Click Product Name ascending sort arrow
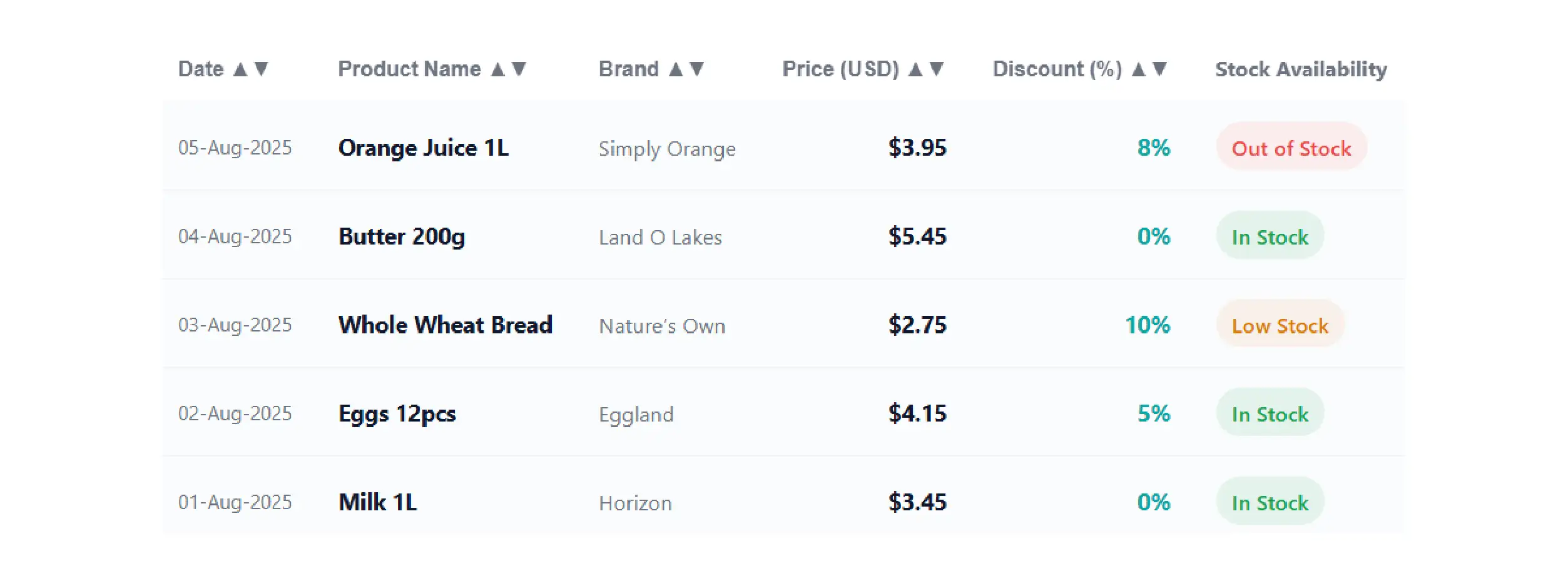Screen dimensions: 1568x571 point(498,69)
